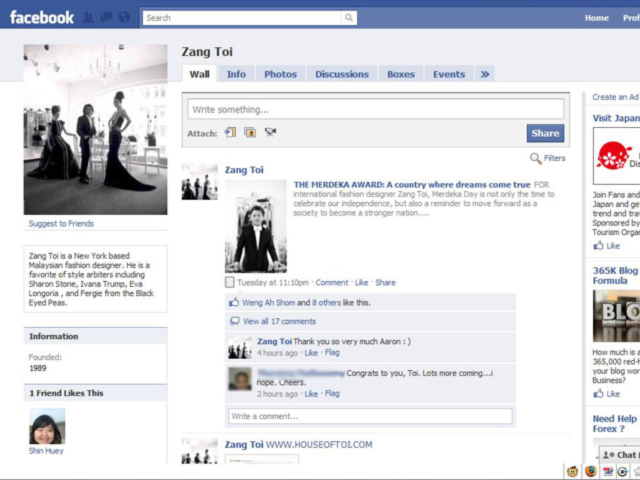This screenshot has width=640, height=480.
Task: Switch to the Wall tab
Action: coord(199,74)
